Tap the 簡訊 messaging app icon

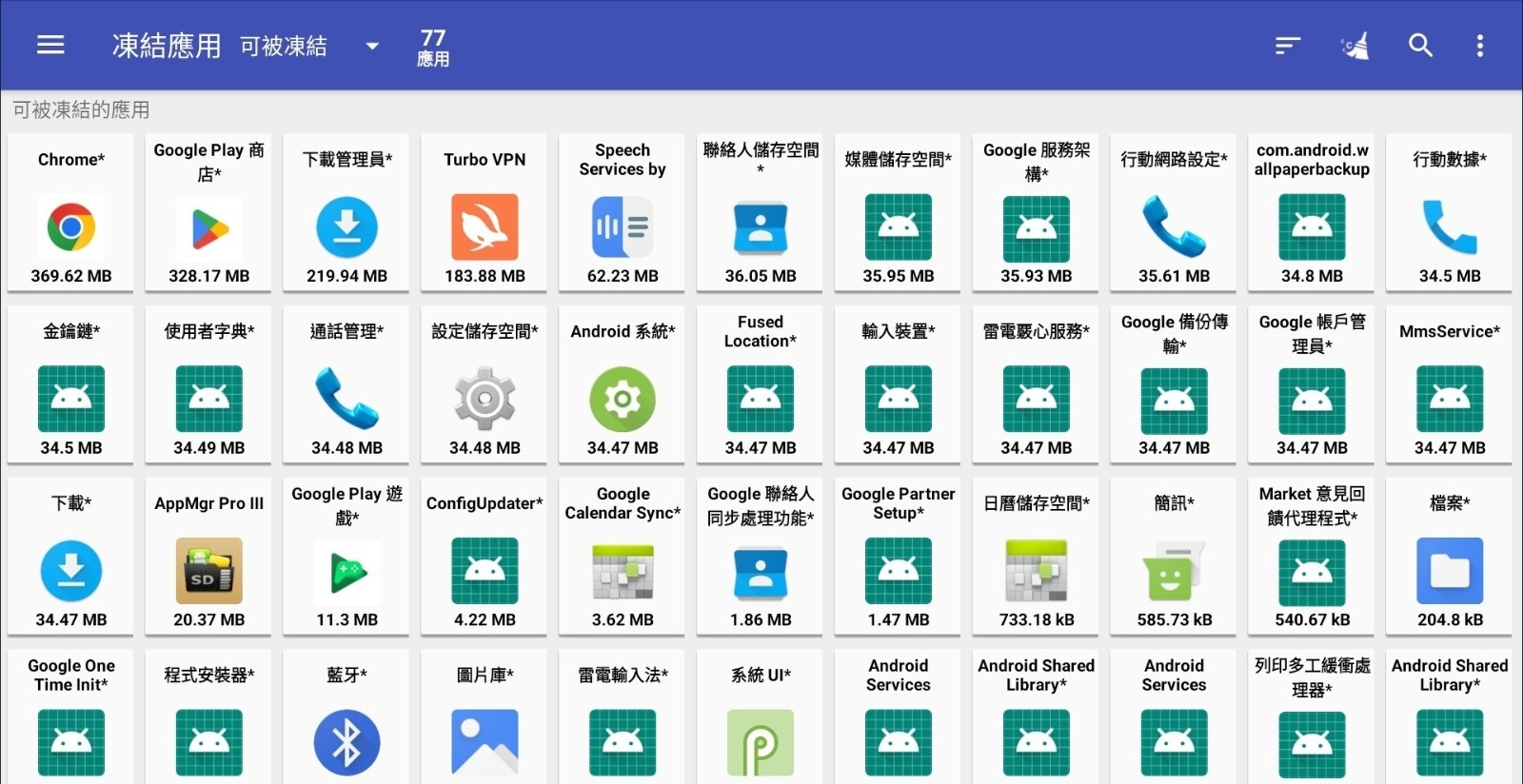(x=1174, y=571)
